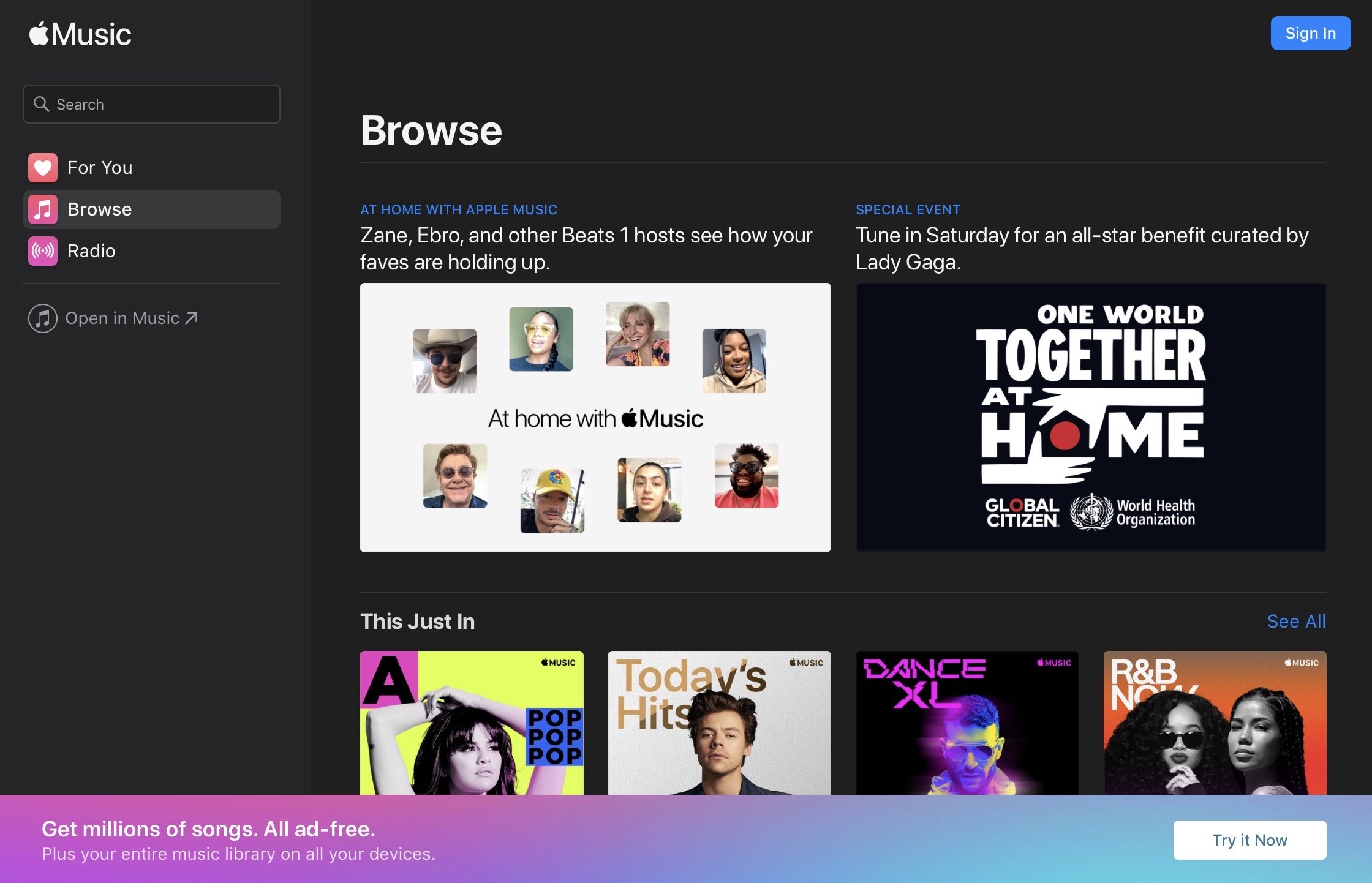Click the Open in Music circle icon
The height and width of the screenshot is (883, 1372).
pyautogui.click(x=43, y=318)
